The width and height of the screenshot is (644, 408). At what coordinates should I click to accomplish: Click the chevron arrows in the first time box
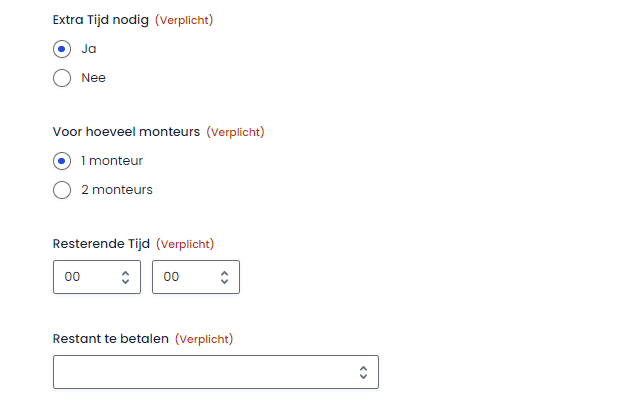125,277
